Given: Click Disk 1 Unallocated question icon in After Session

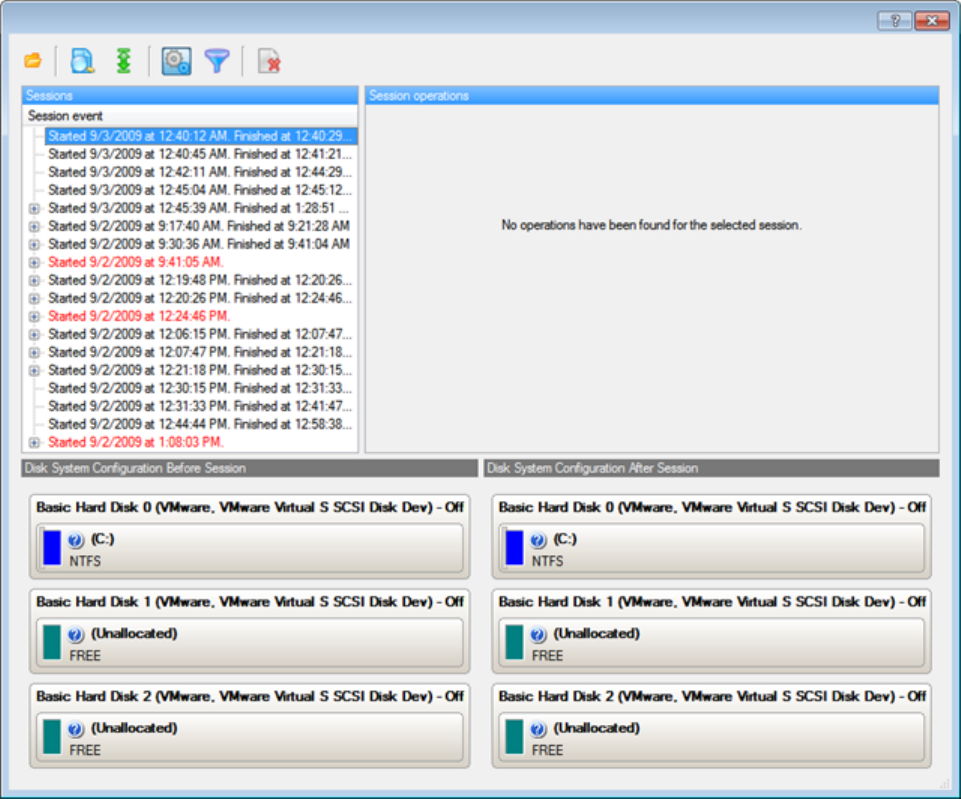Looking at the screenshot, I should coord(537,634).
